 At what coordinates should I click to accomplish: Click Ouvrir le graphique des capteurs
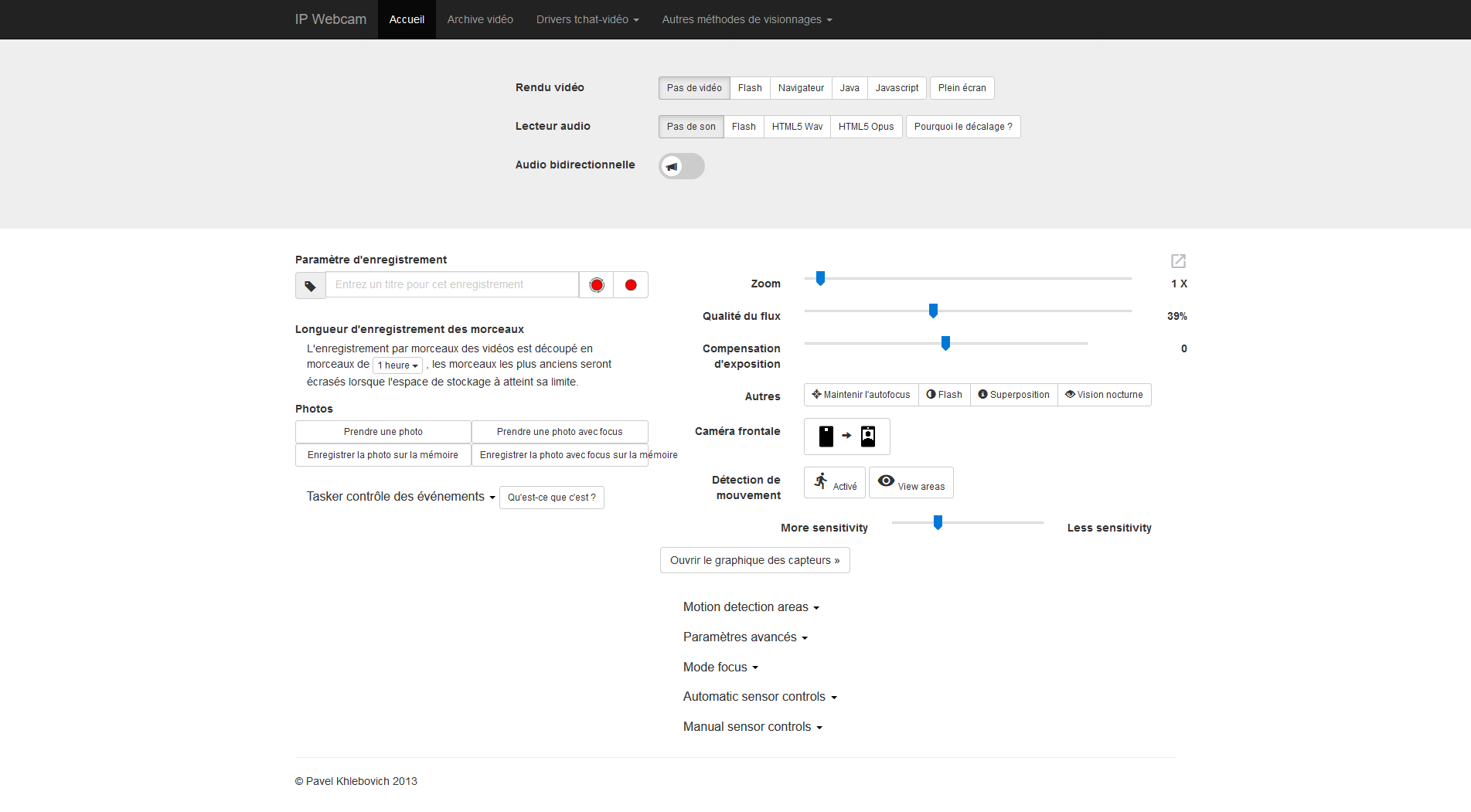[x=754, y=559]
